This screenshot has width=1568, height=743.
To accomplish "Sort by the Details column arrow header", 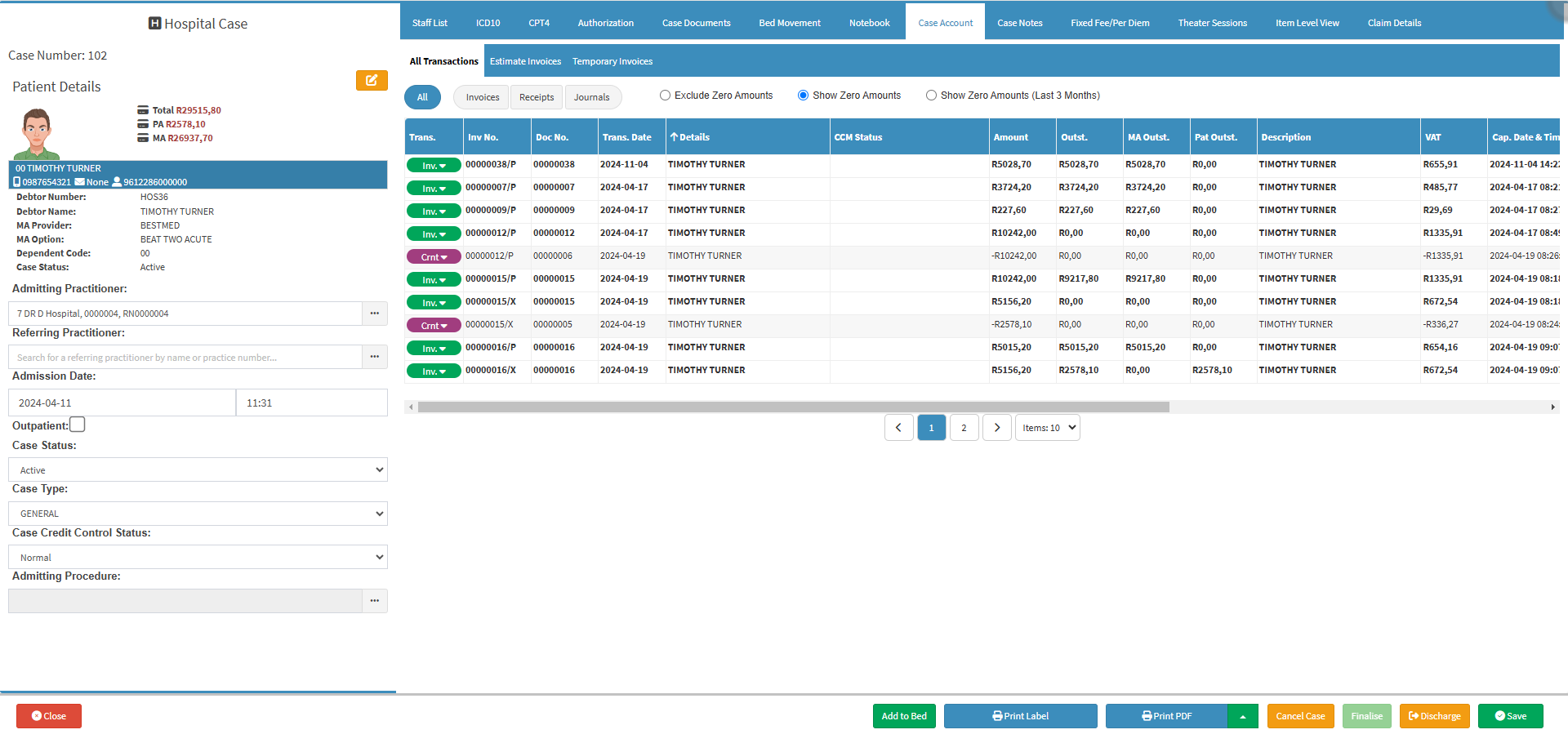I will click(x=689, y=137).
